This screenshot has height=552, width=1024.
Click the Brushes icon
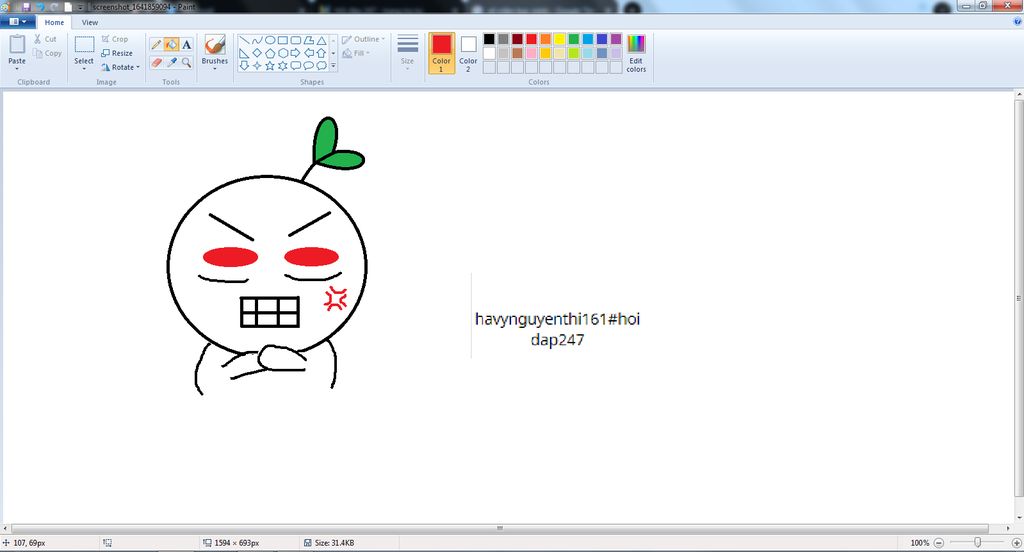click(215, 45)
